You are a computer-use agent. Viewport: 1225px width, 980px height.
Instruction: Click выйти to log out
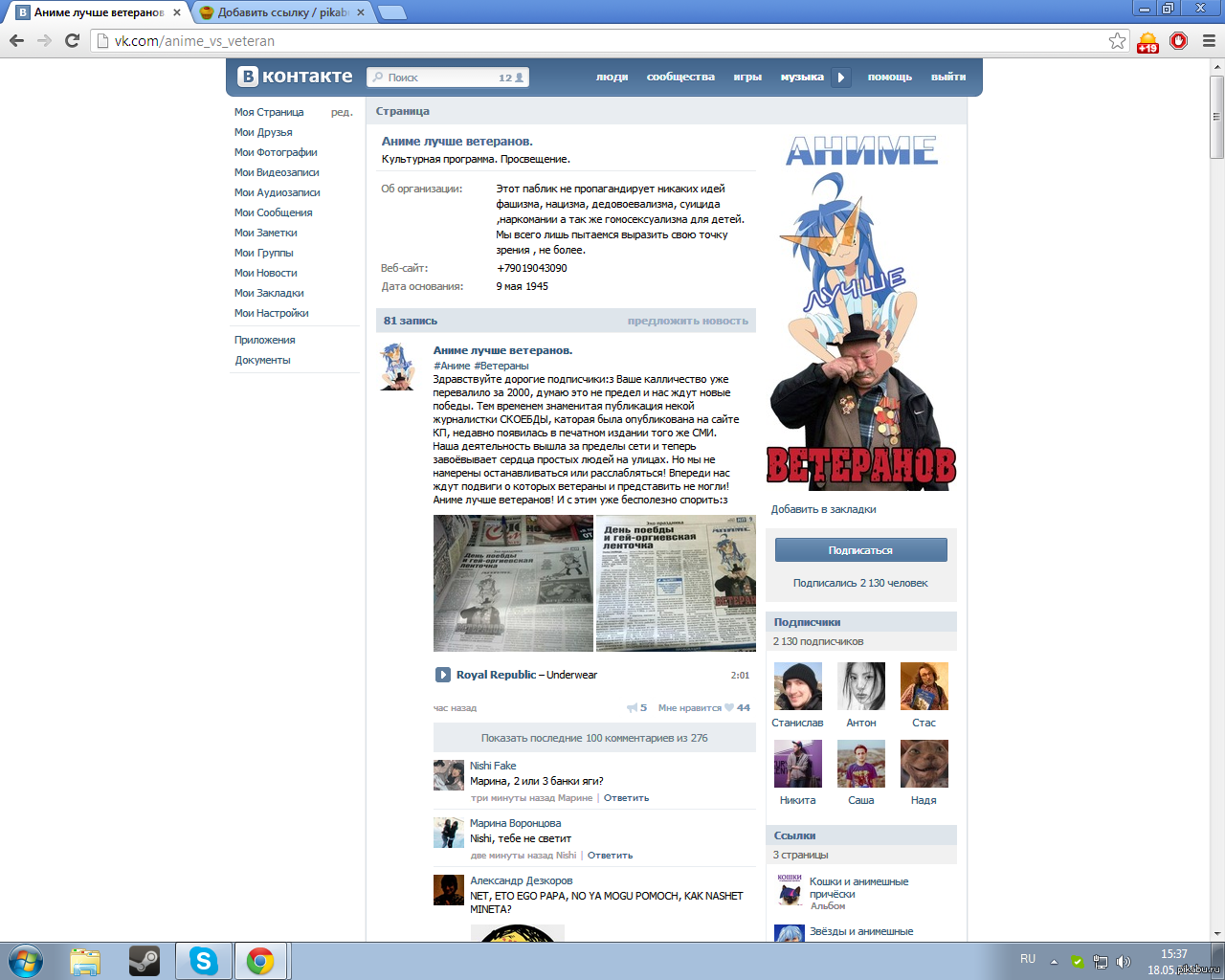(948, 77)
